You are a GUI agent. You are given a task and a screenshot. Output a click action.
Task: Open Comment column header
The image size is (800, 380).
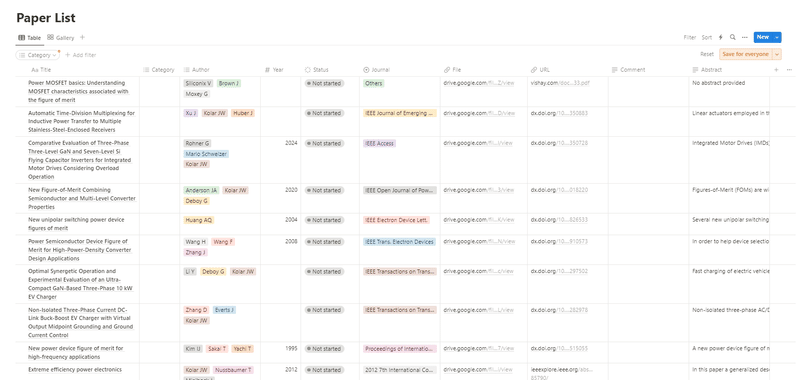(629, 70)
